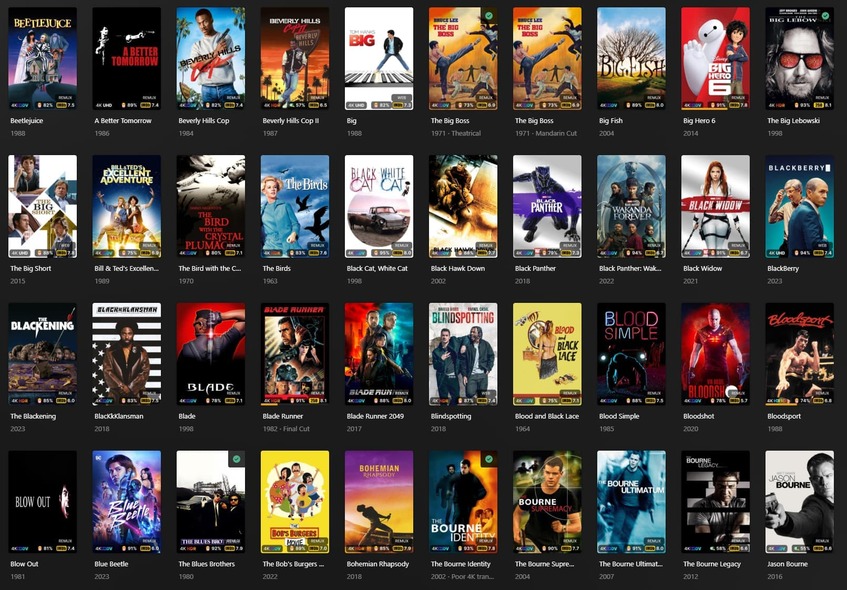Open the Beverly Hills Cop II poster
Viewport: 847px width, 590px height.
point(295,58)
